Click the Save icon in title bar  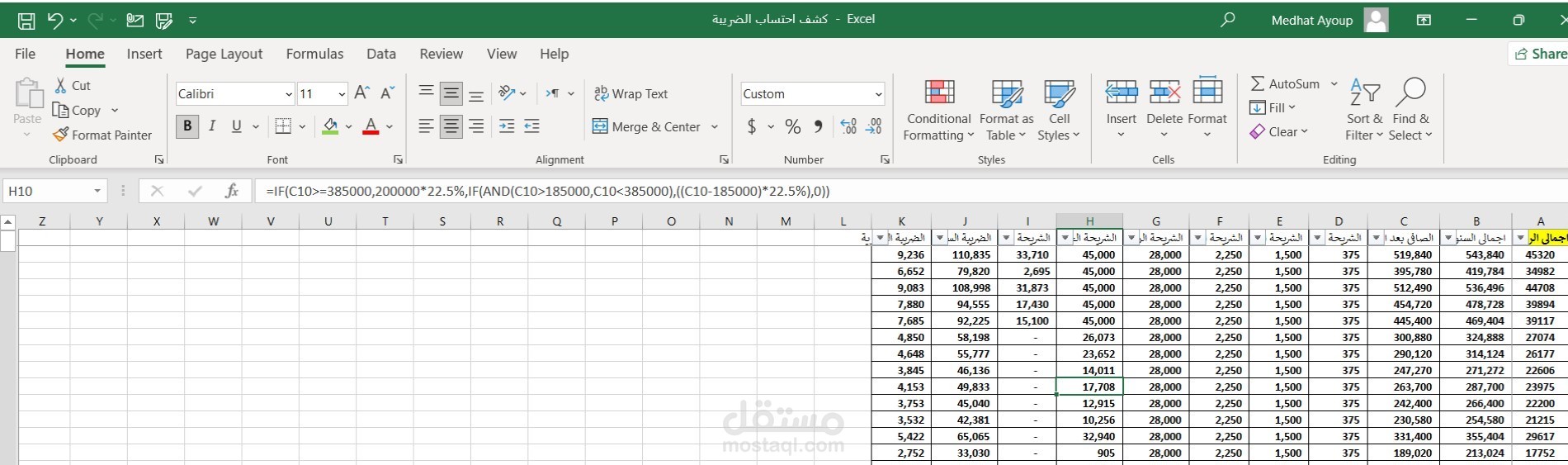coord(26,21)
